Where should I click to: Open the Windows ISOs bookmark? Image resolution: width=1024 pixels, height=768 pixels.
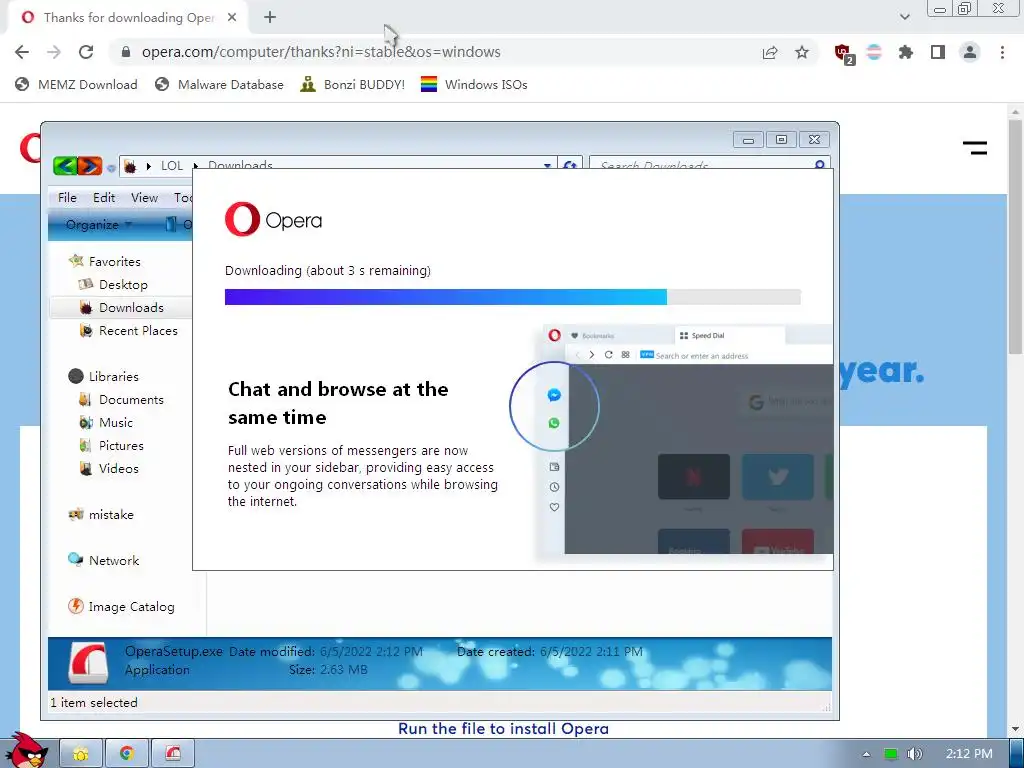pyautogui.click(x=474, y=84)
